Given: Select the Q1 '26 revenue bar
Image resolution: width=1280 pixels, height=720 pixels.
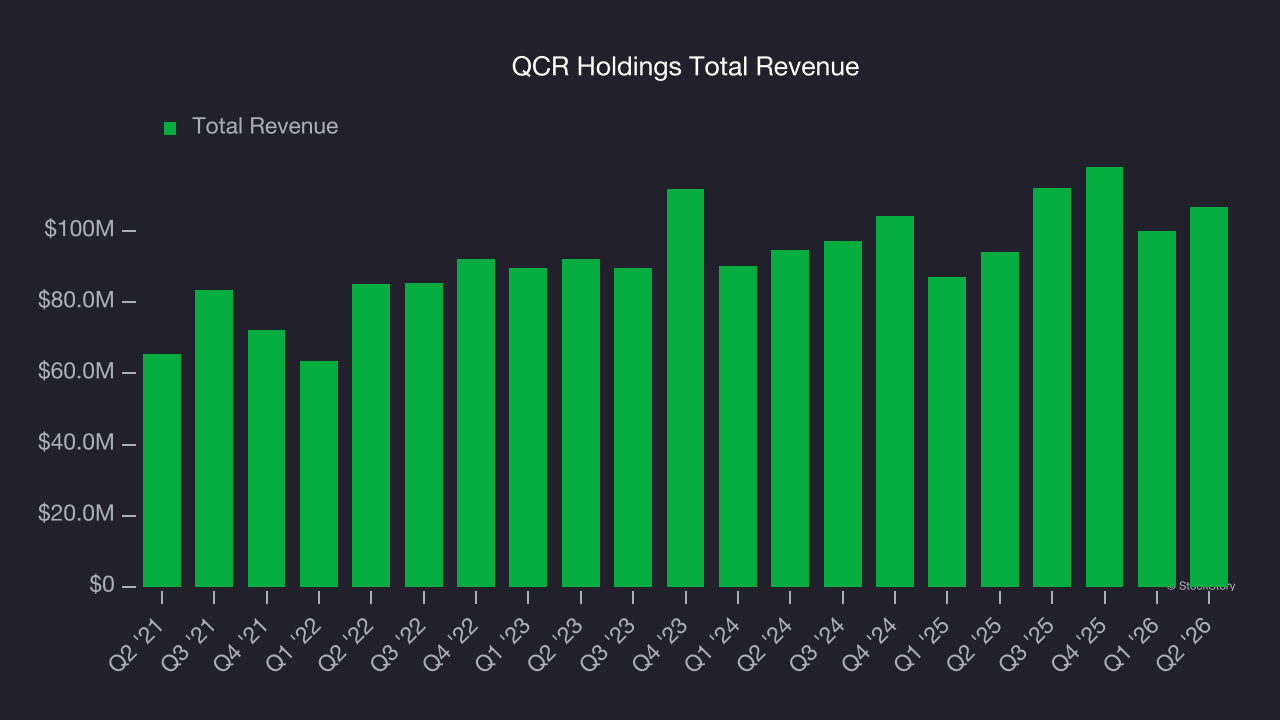Looking at the screenshot, I should [1157, 409].
